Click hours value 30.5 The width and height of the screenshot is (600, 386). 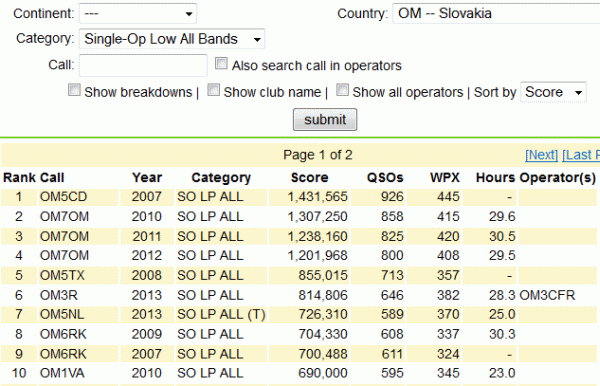502,236
